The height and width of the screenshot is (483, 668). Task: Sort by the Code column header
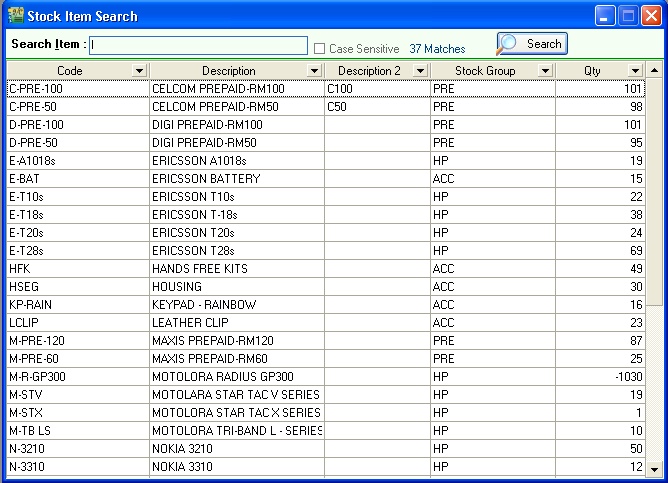coord(69,71)
